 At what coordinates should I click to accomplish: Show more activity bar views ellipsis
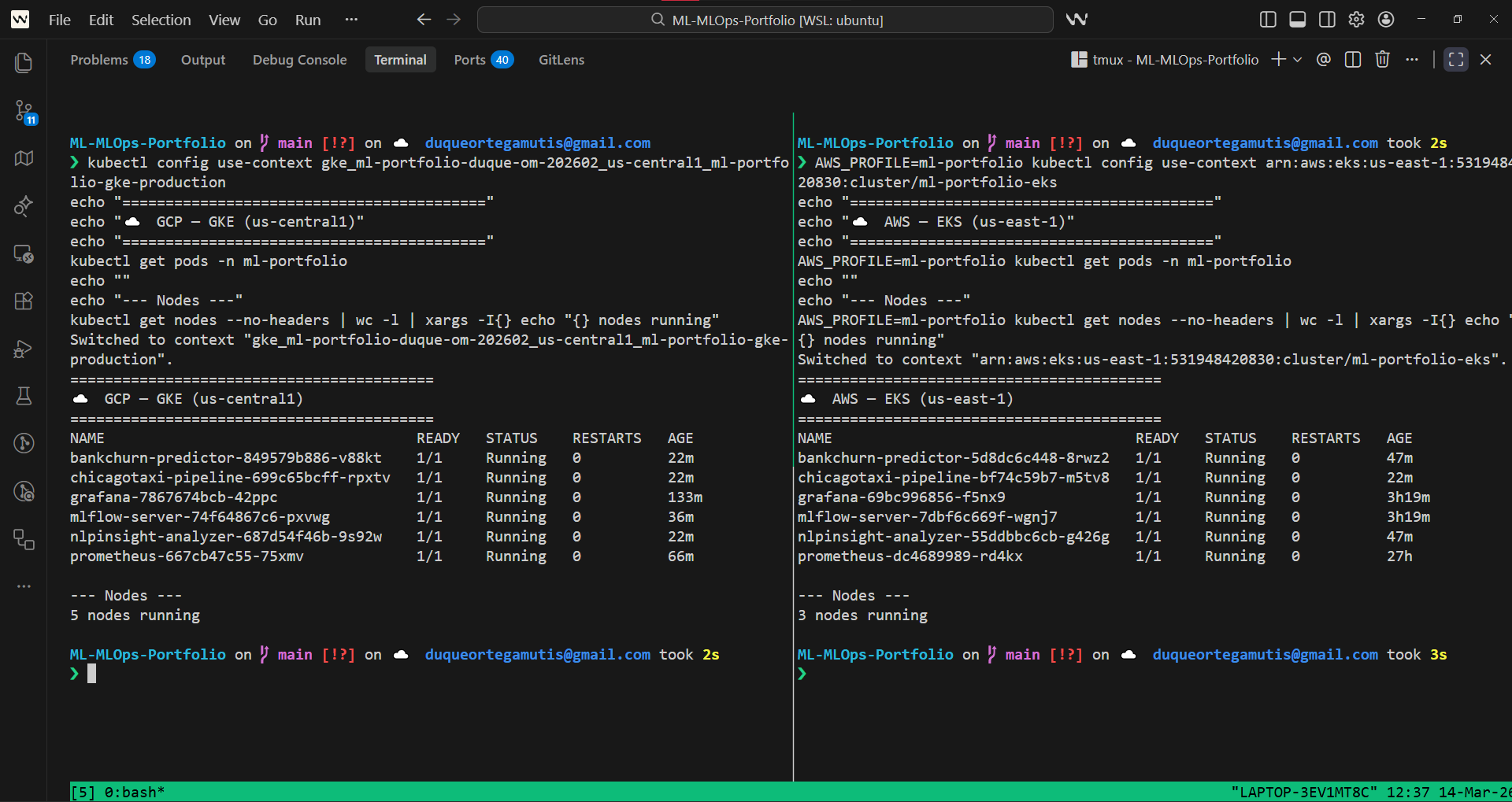[24, 586]
